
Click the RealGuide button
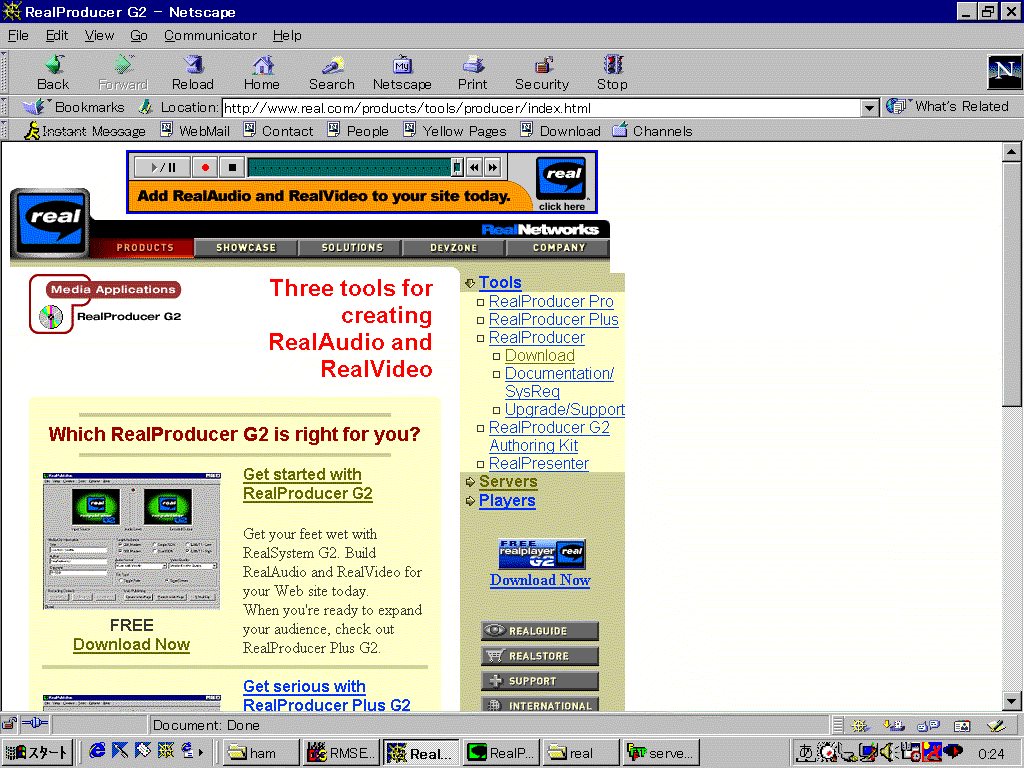pyautogui.click(x=539, y=631)
